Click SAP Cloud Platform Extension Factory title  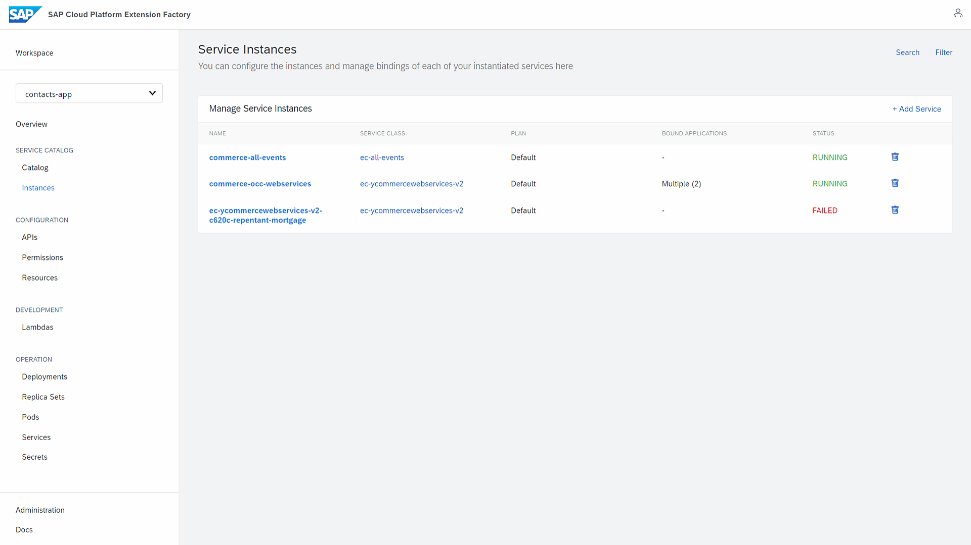(119, 14)
